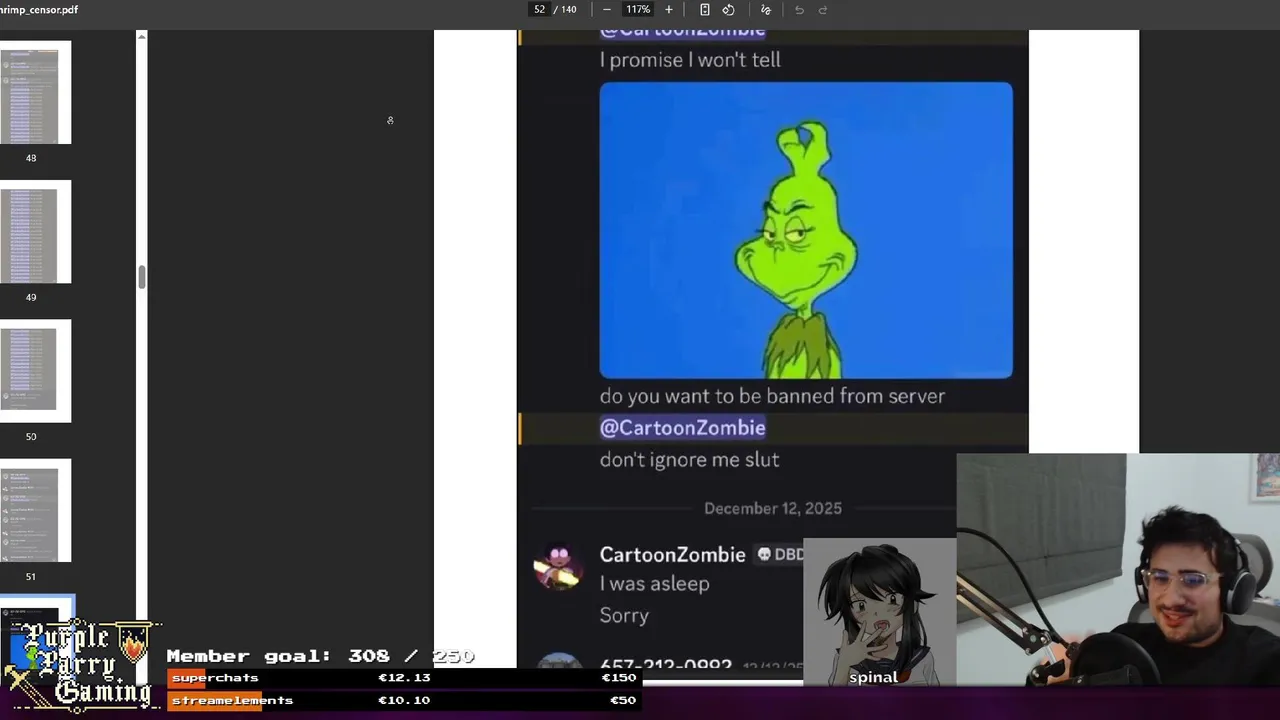Screen dimensions: 1280x720
Task: Click the DBD skull tag badge
Action: click(x=780, y=555)
